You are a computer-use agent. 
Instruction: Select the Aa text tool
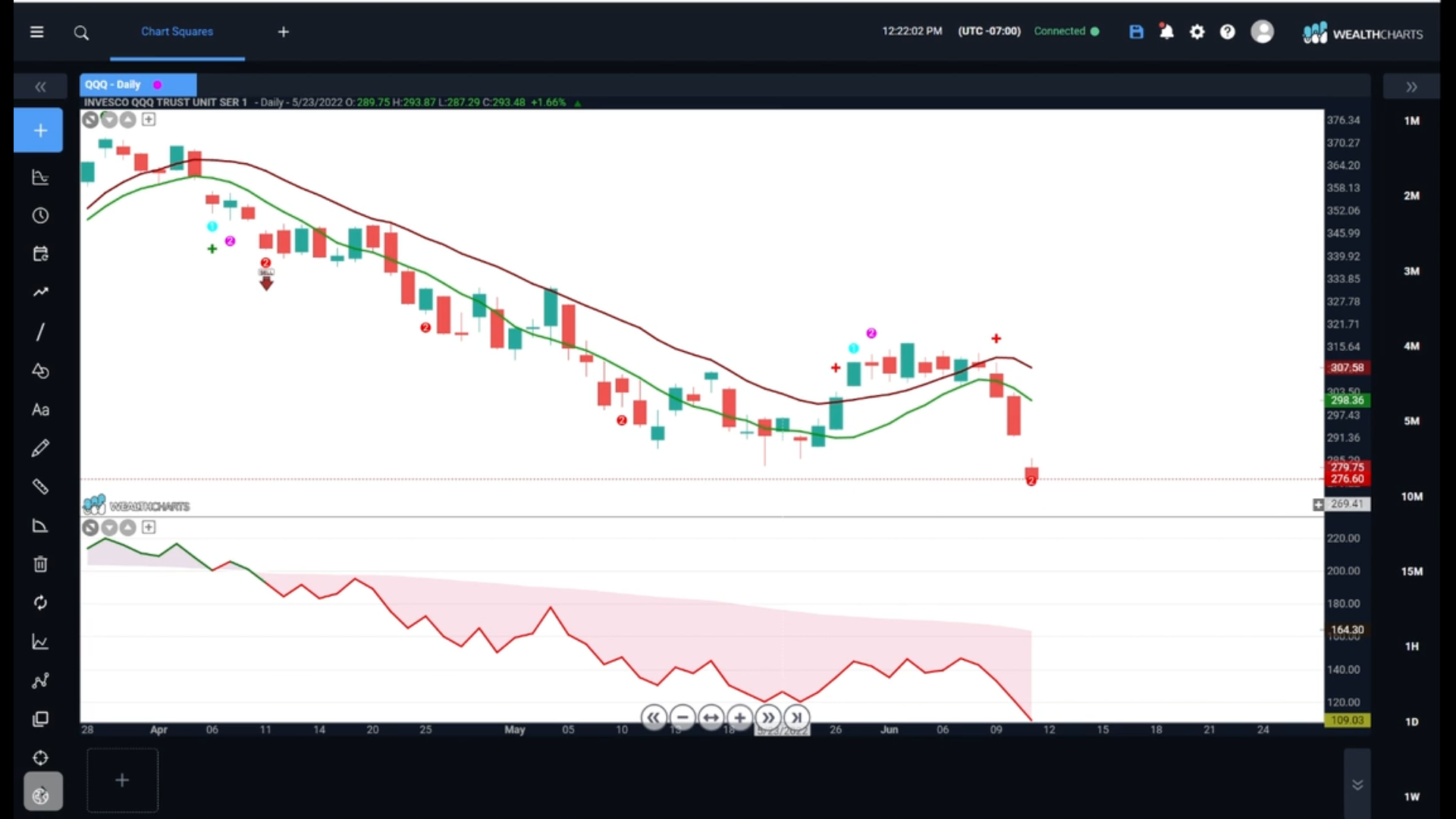40,410
